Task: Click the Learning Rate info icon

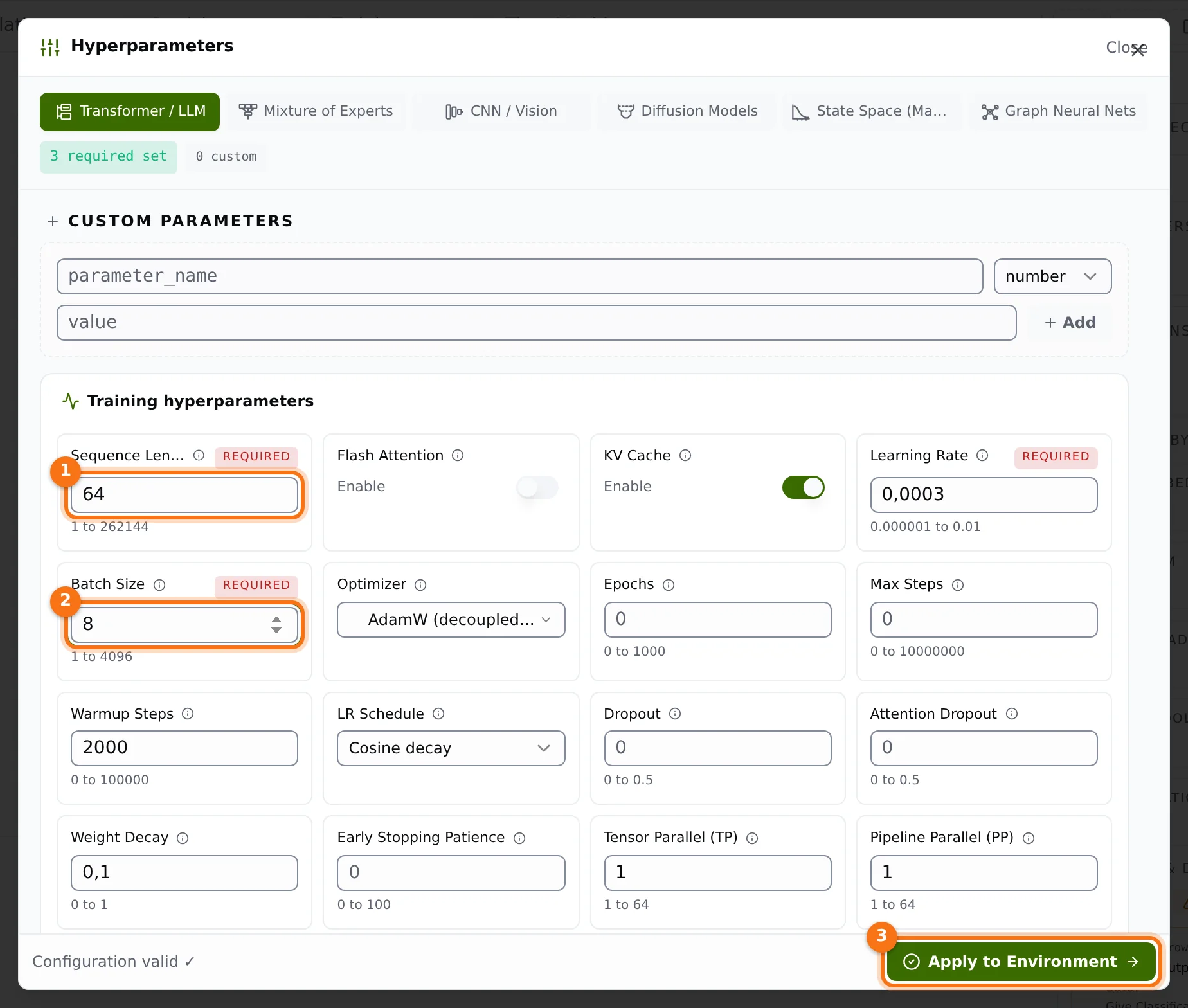Action: point(982,455)
